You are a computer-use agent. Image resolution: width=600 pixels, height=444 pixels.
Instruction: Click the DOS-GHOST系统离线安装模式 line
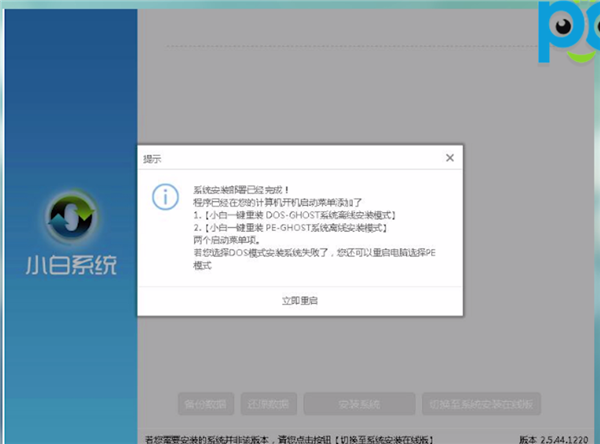[294, 215]
